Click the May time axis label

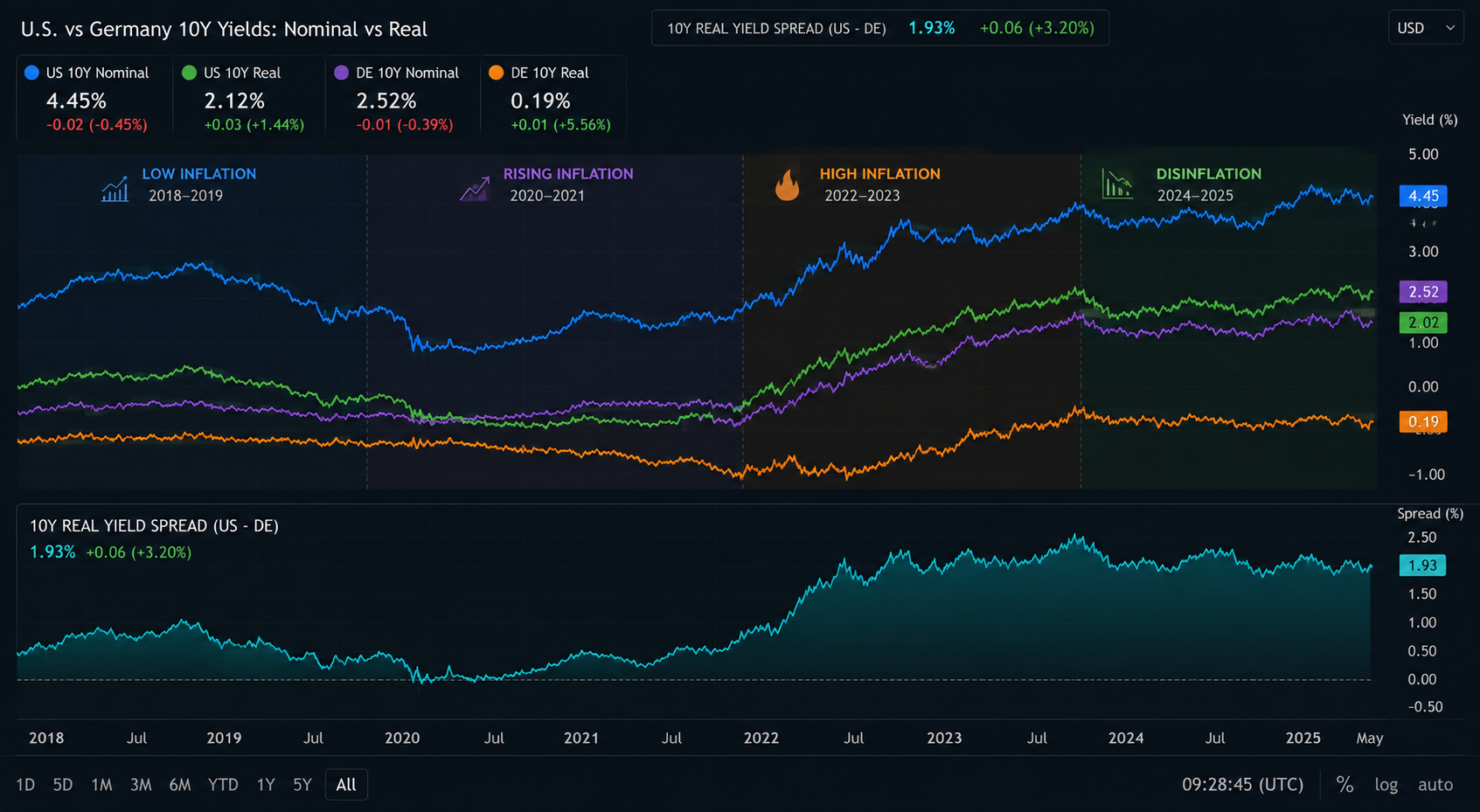click(1370, 739)
